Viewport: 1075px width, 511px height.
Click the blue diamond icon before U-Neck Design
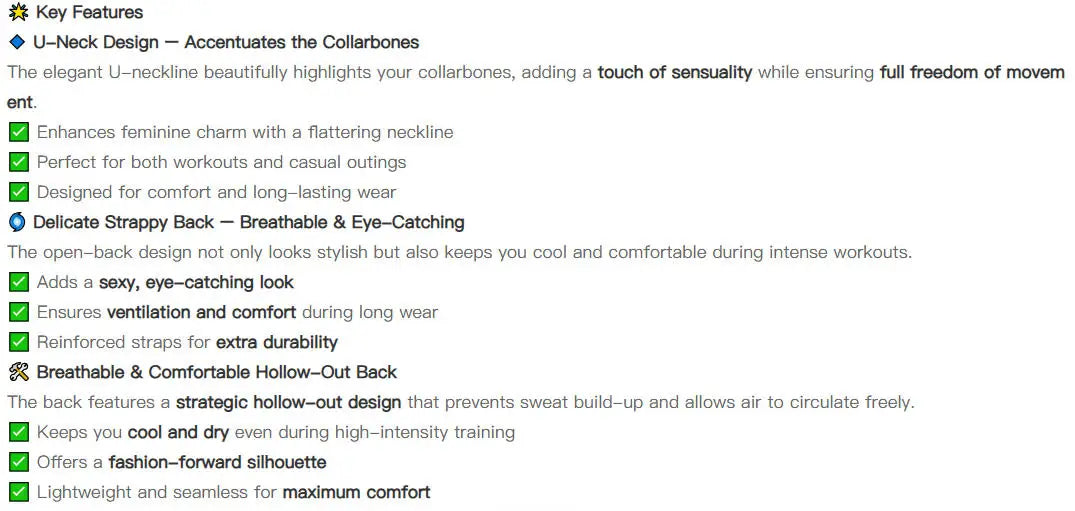[x=17, y=43]
